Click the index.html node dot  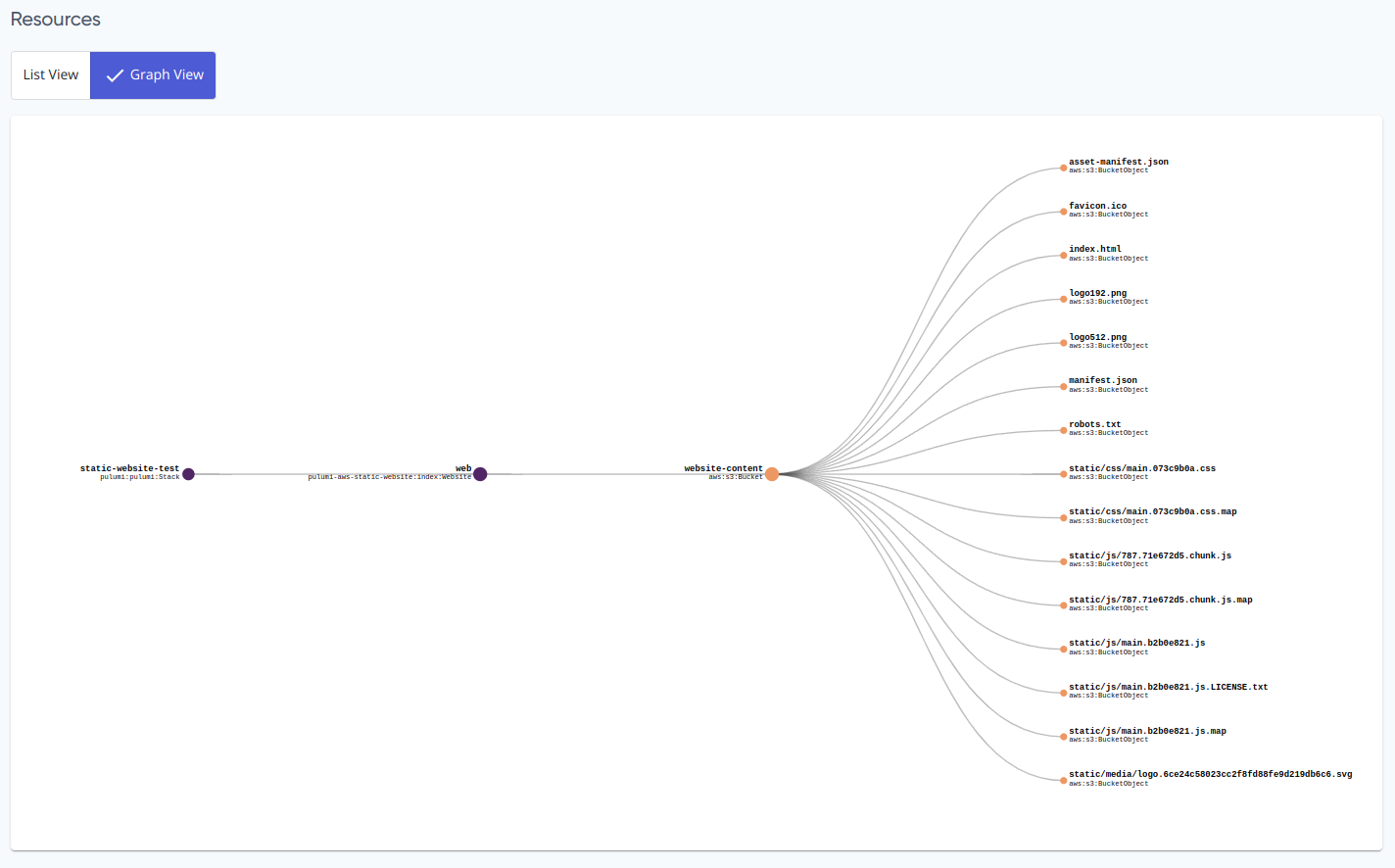click(1064, 256)
